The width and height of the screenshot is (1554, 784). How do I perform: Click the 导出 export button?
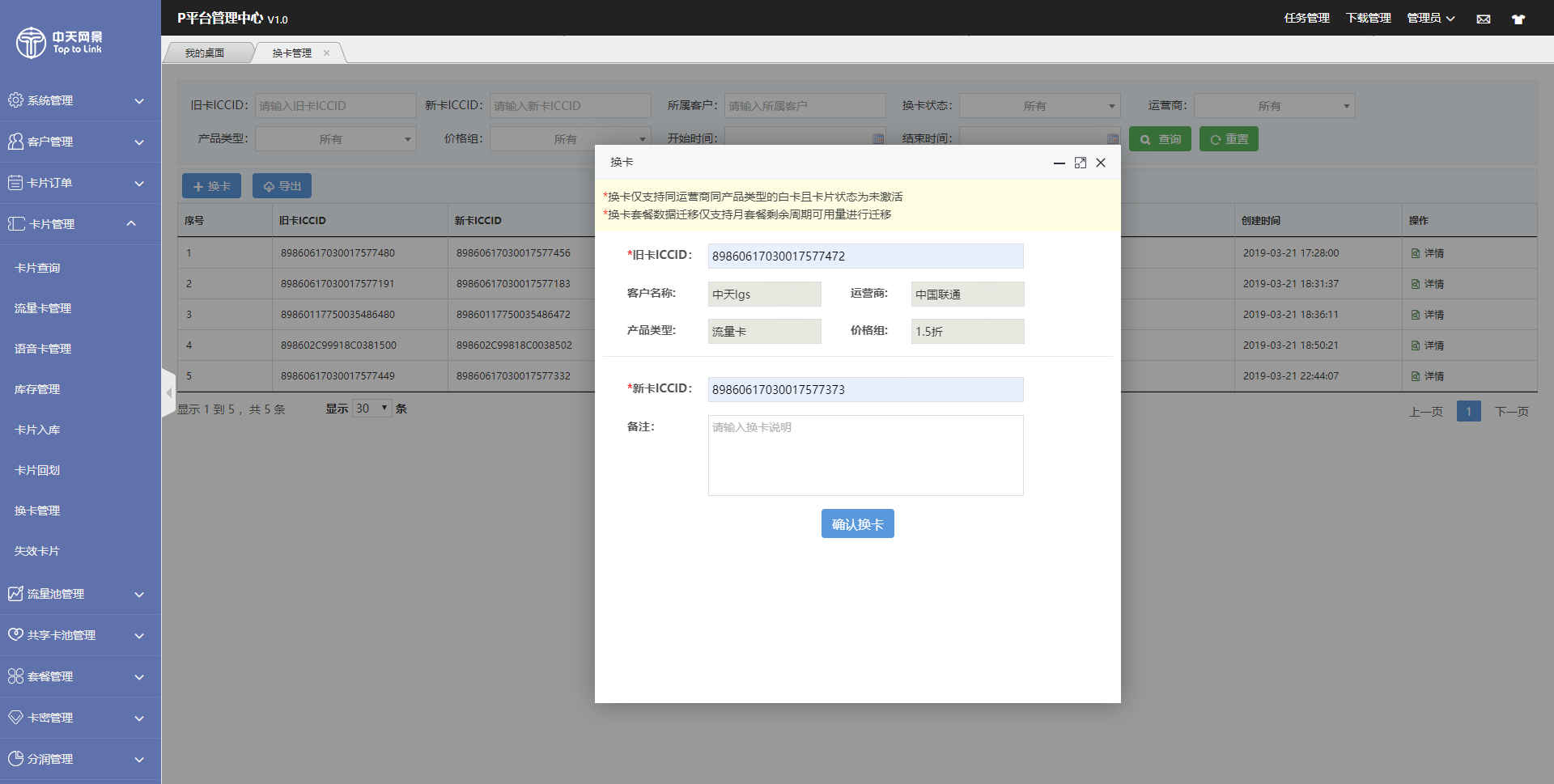(x=282, y=186)
